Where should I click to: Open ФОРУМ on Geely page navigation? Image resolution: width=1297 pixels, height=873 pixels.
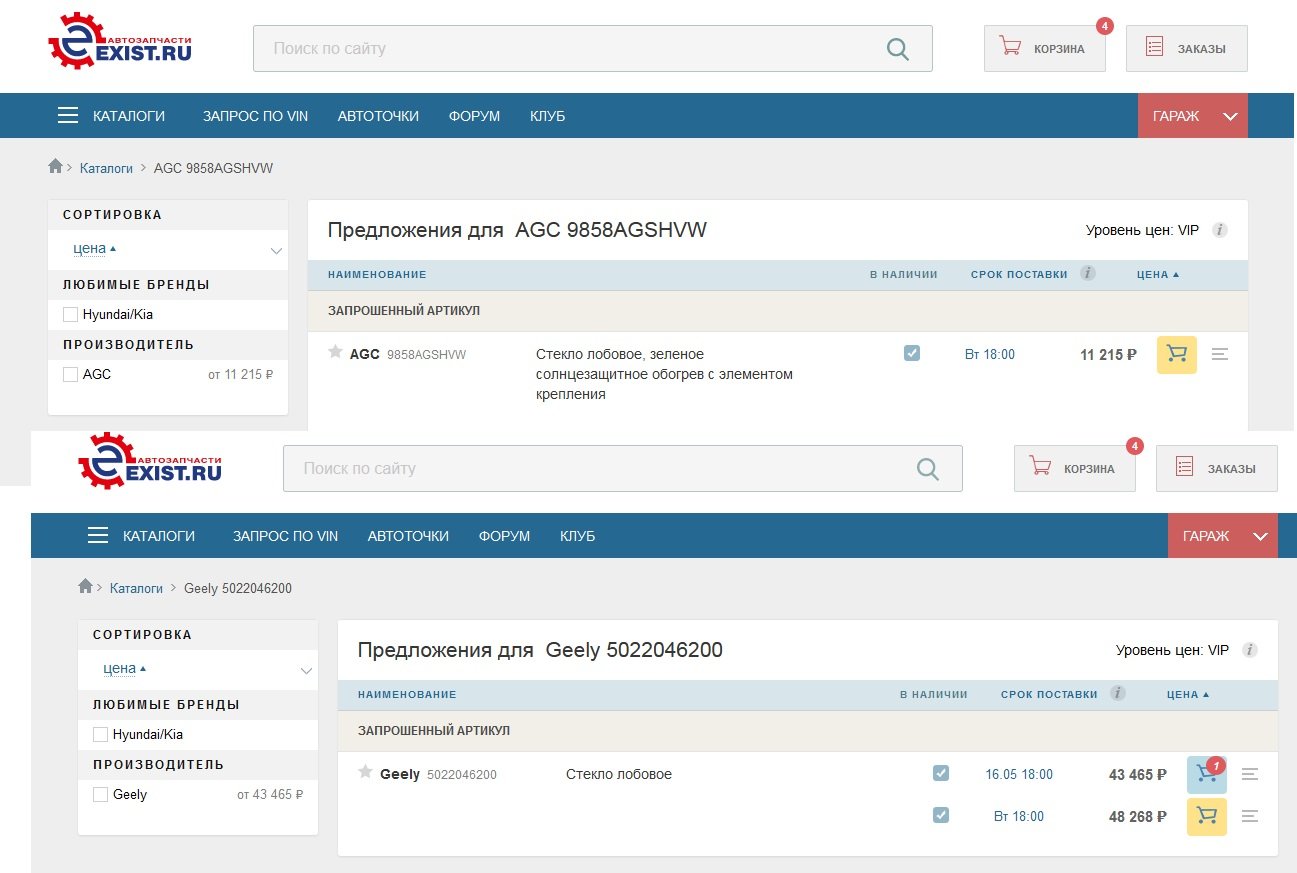(x=504, y=536)
